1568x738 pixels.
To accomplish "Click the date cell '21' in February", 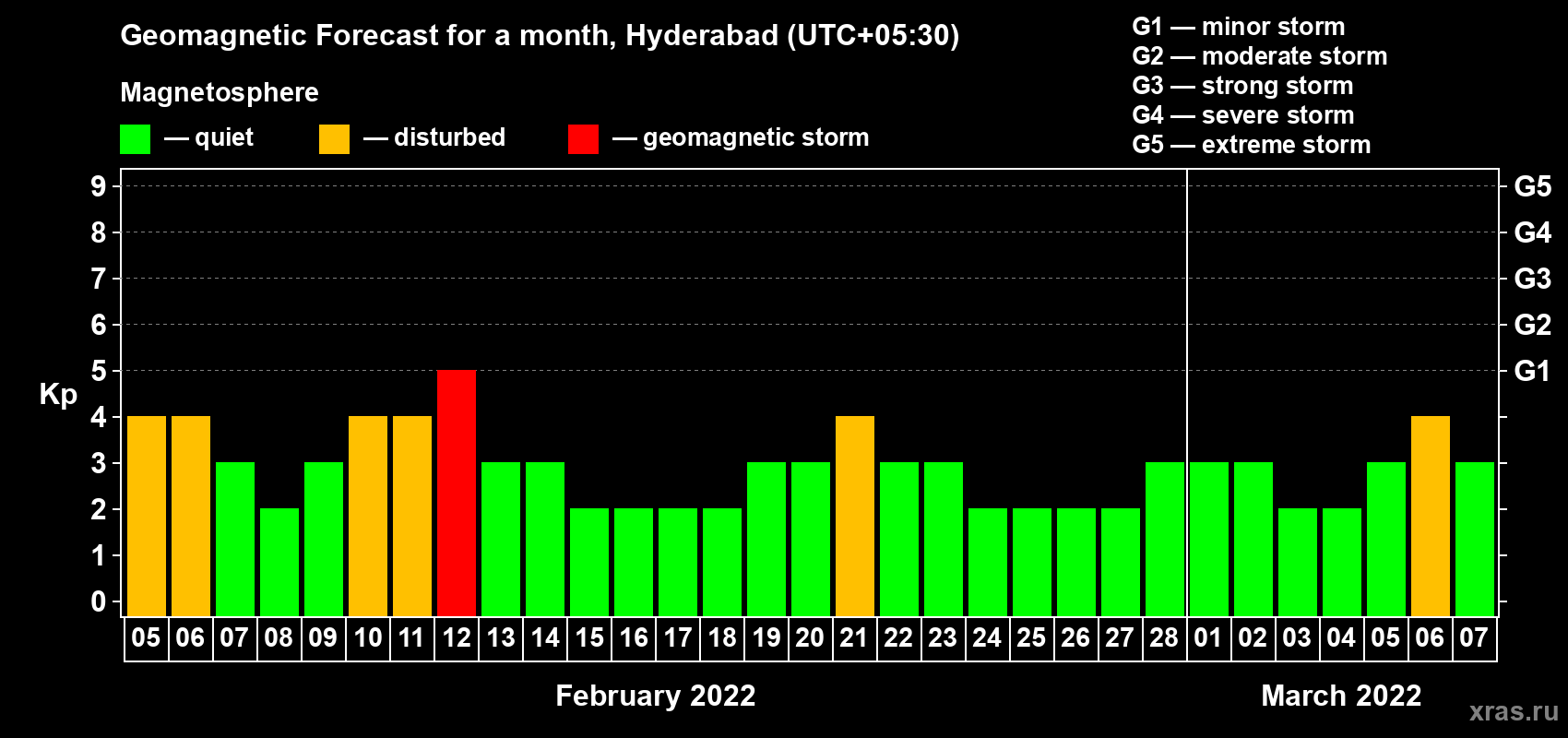I will click(x=855, y=638).
